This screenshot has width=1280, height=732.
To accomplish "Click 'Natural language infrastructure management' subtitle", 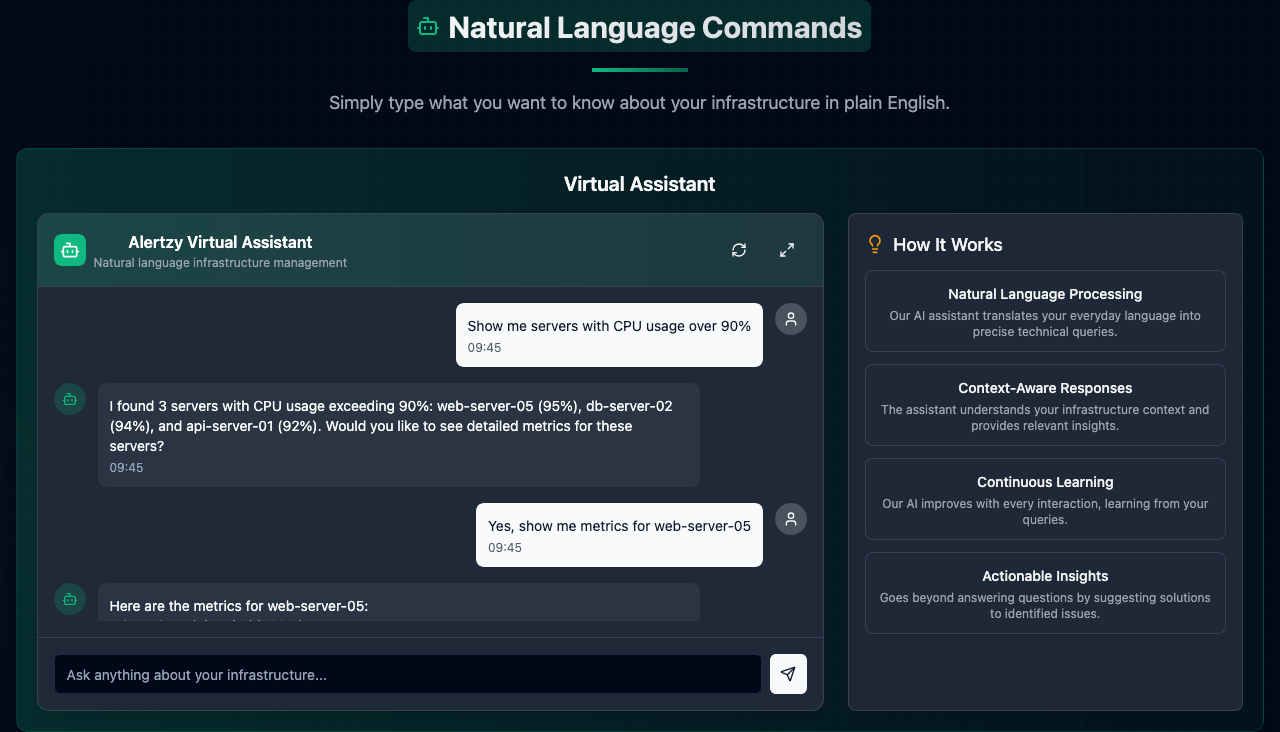I will pos(220,263).
